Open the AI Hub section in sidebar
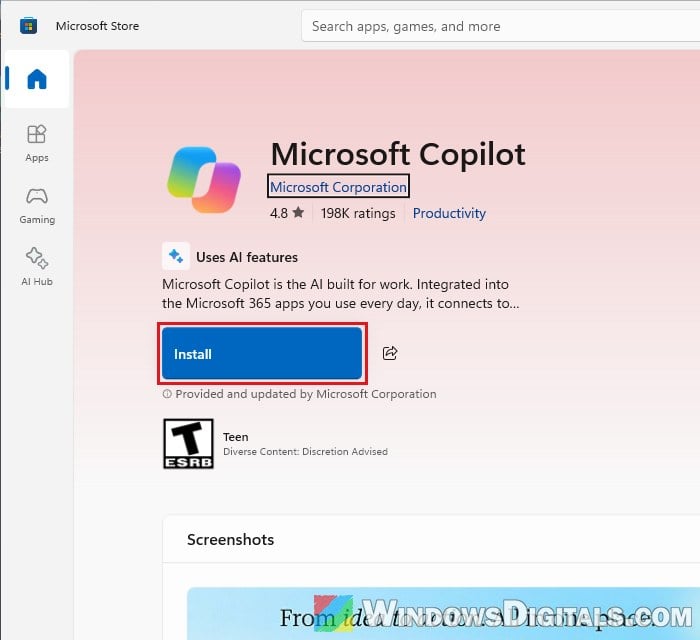Viewport: 700px width, 640px height. pos(37,267)
